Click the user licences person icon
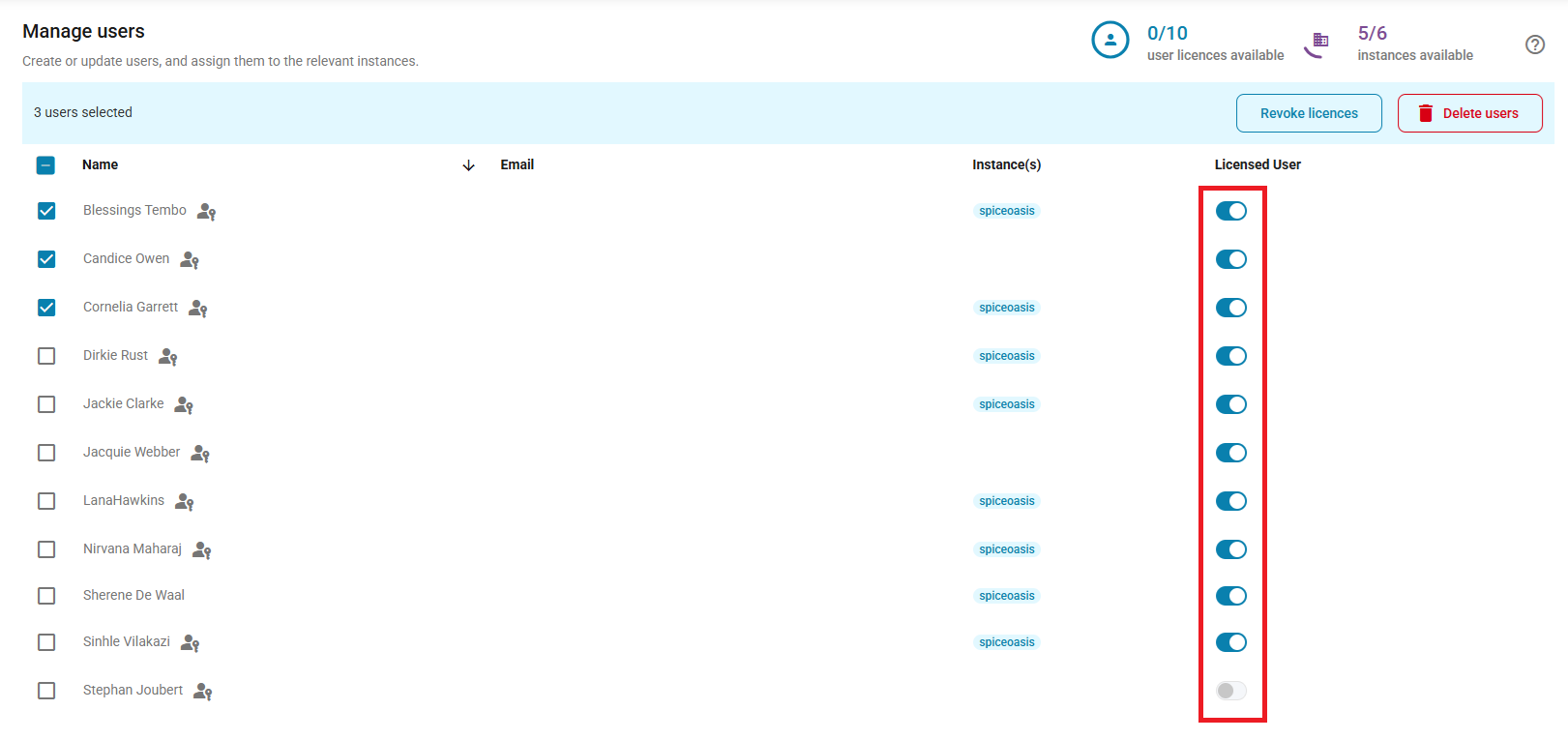 click(x=1109, y=41)
